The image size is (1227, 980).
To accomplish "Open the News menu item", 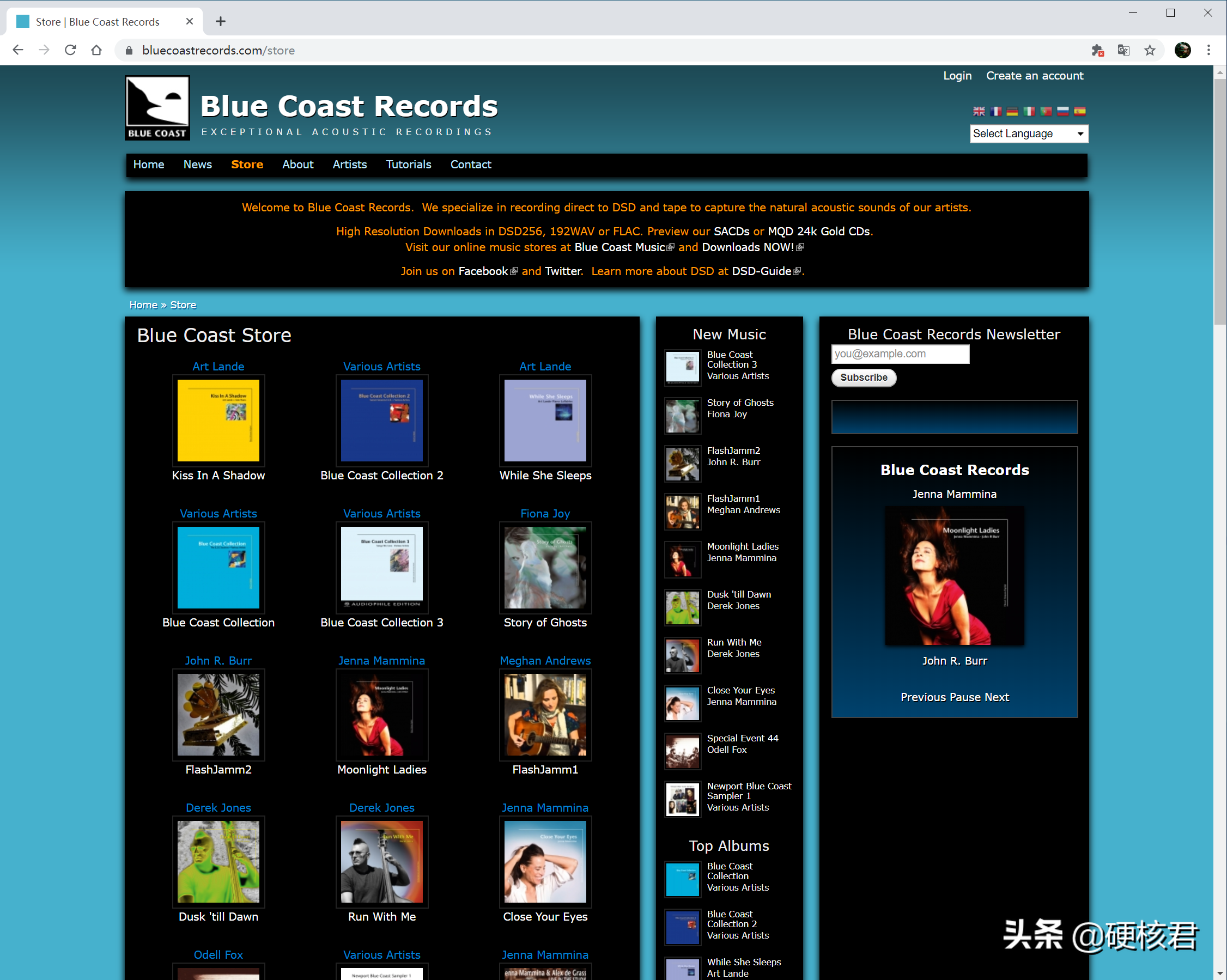I will coord(197,165).
